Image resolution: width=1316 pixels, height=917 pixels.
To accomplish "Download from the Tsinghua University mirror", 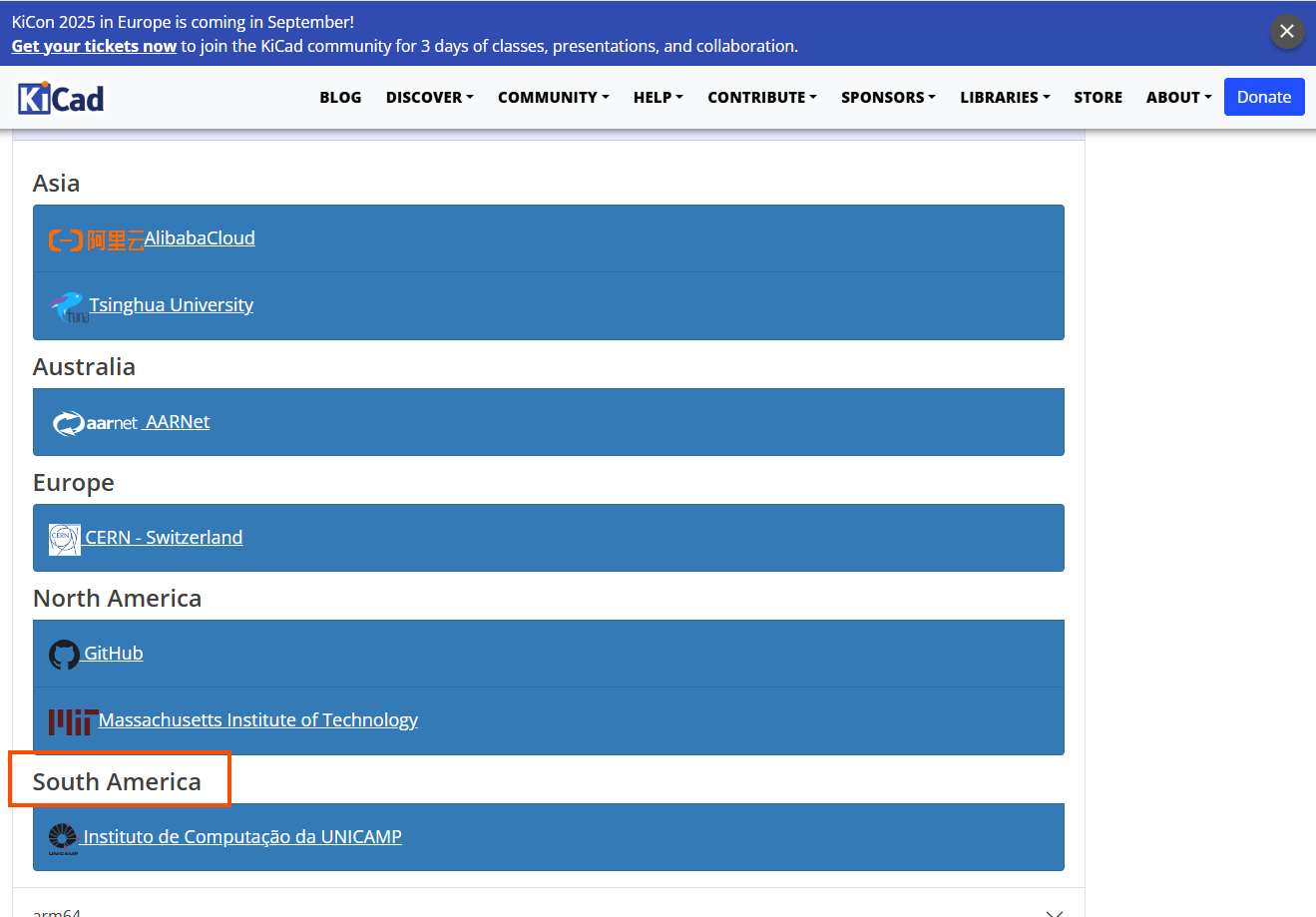I will (x=171, y=304).
